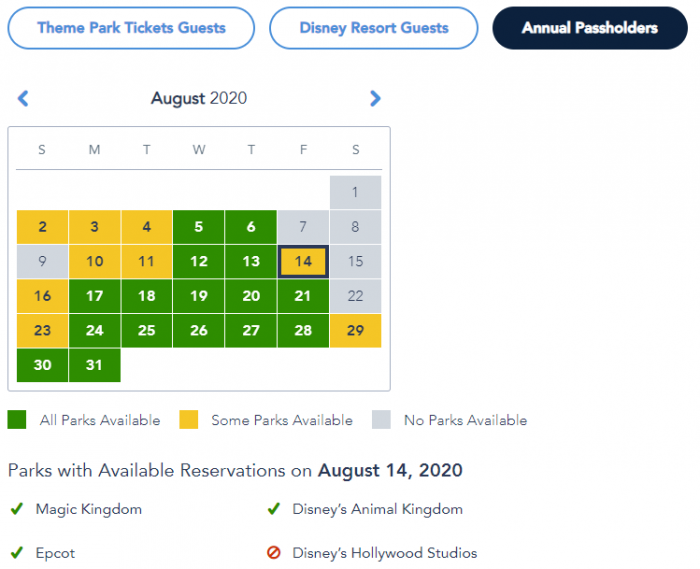Click green checkmark beside Magic Kingdom
The height and width of the screenshot is (569, 700).
click(17, 509)
